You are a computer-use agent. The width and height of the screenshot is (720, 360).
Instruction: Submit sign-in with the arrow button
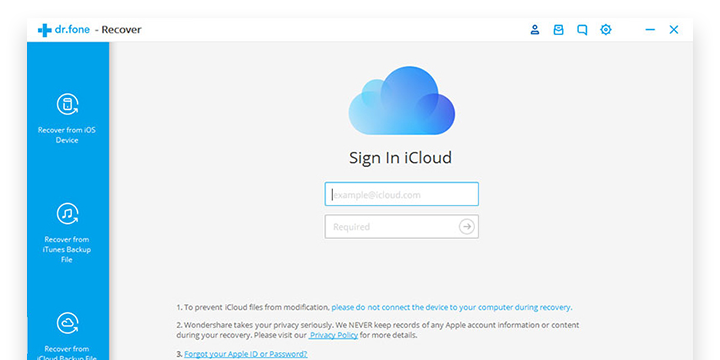pyautogui.click(x=467, y=226)
